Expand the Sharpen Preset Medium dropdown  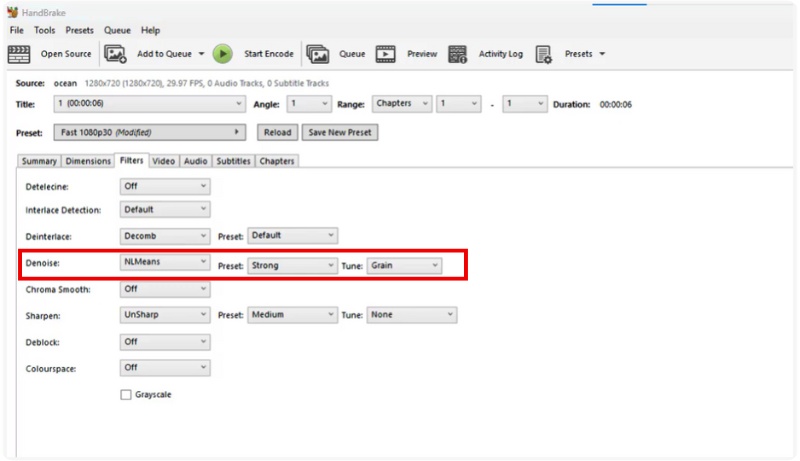(x=292, y=315)
